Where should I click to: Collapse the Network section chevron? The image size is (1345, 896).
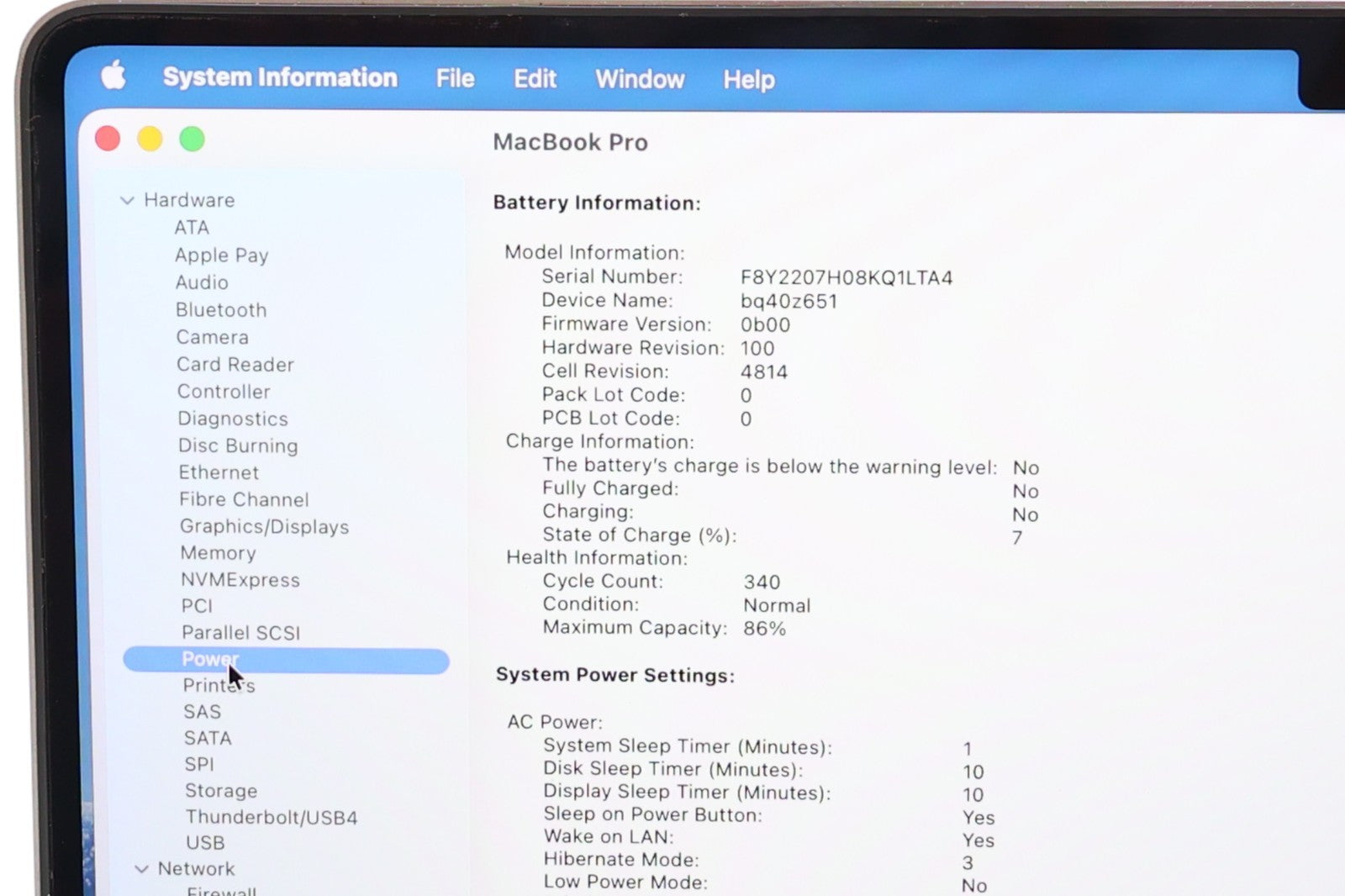point(141,869)
